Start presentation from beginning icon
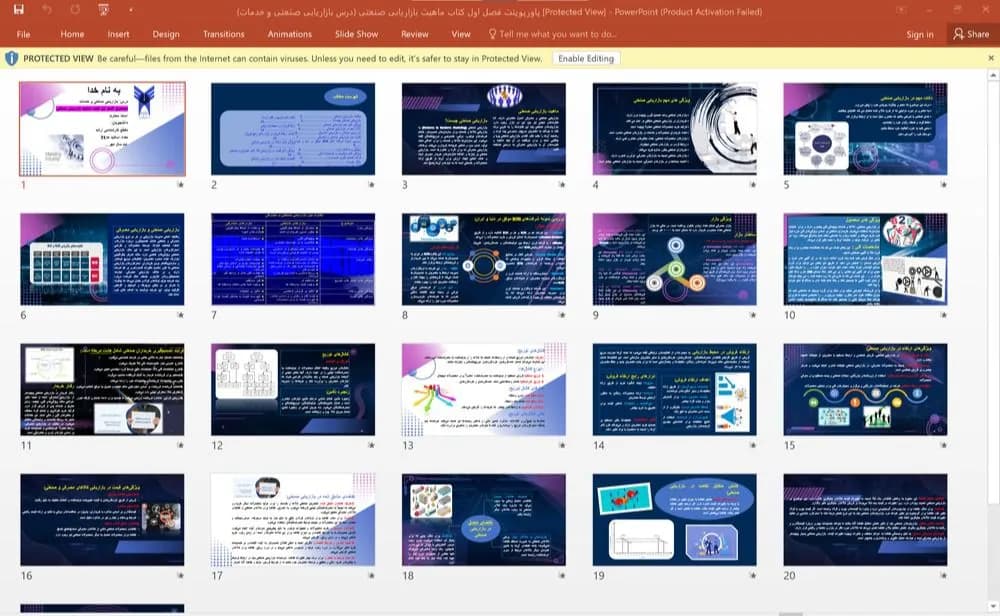This screenshot has width=1000, height=616. point(103,10)
